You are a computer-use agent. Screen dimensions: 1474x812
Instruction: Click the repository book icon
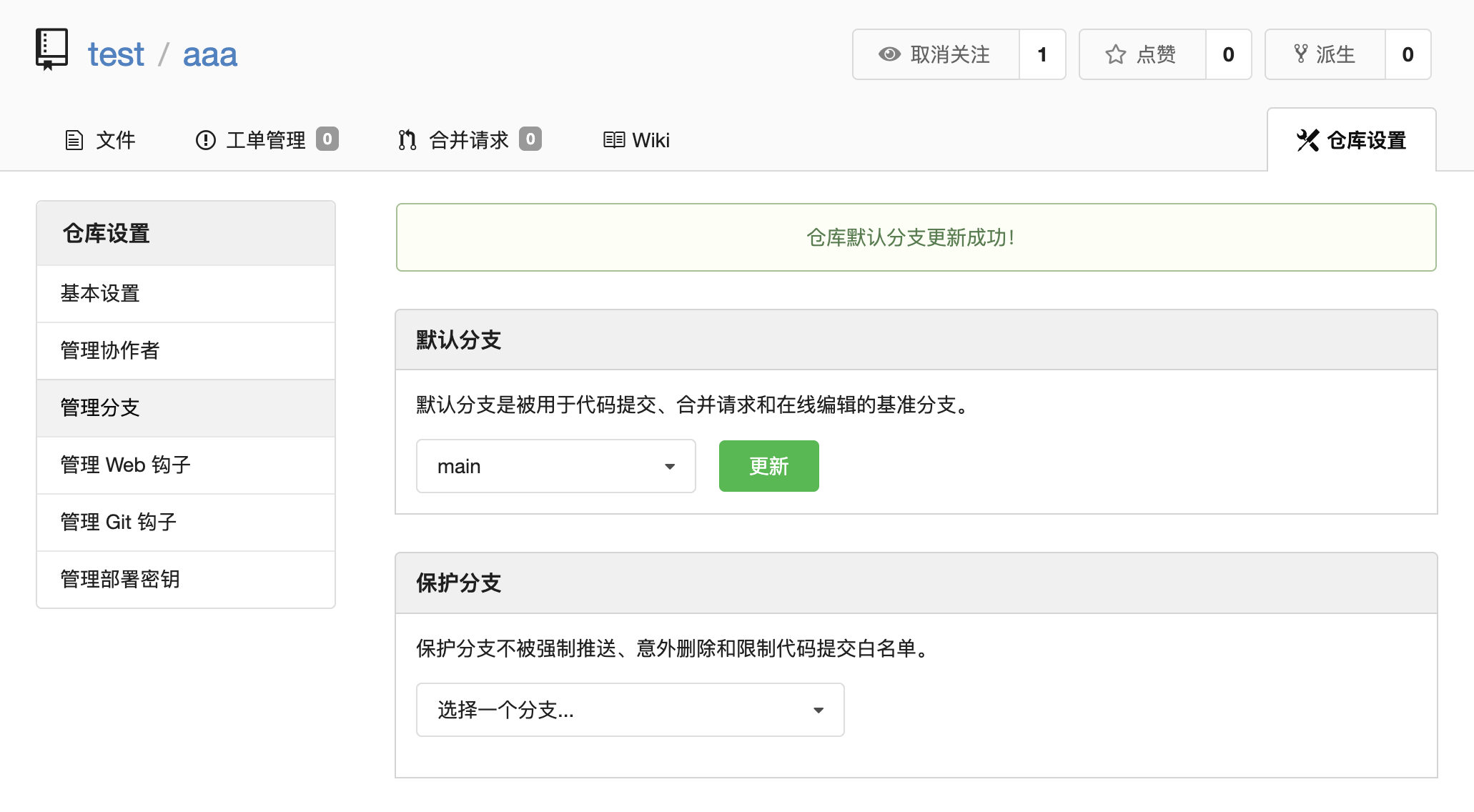[x=51, y=49]
